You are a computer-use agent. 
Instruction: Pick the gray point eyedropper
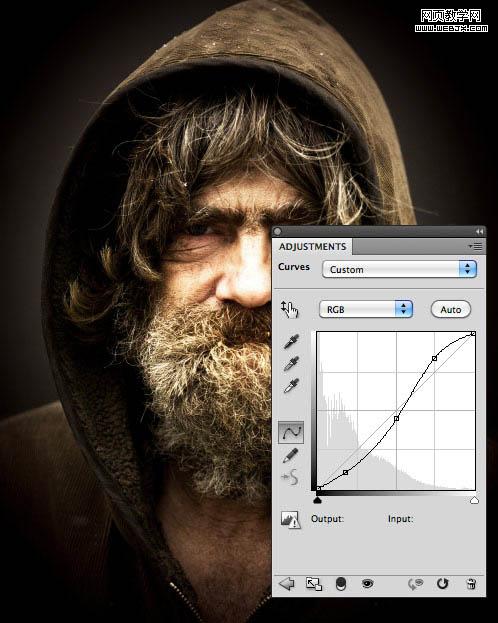click(x=291, y=364)
